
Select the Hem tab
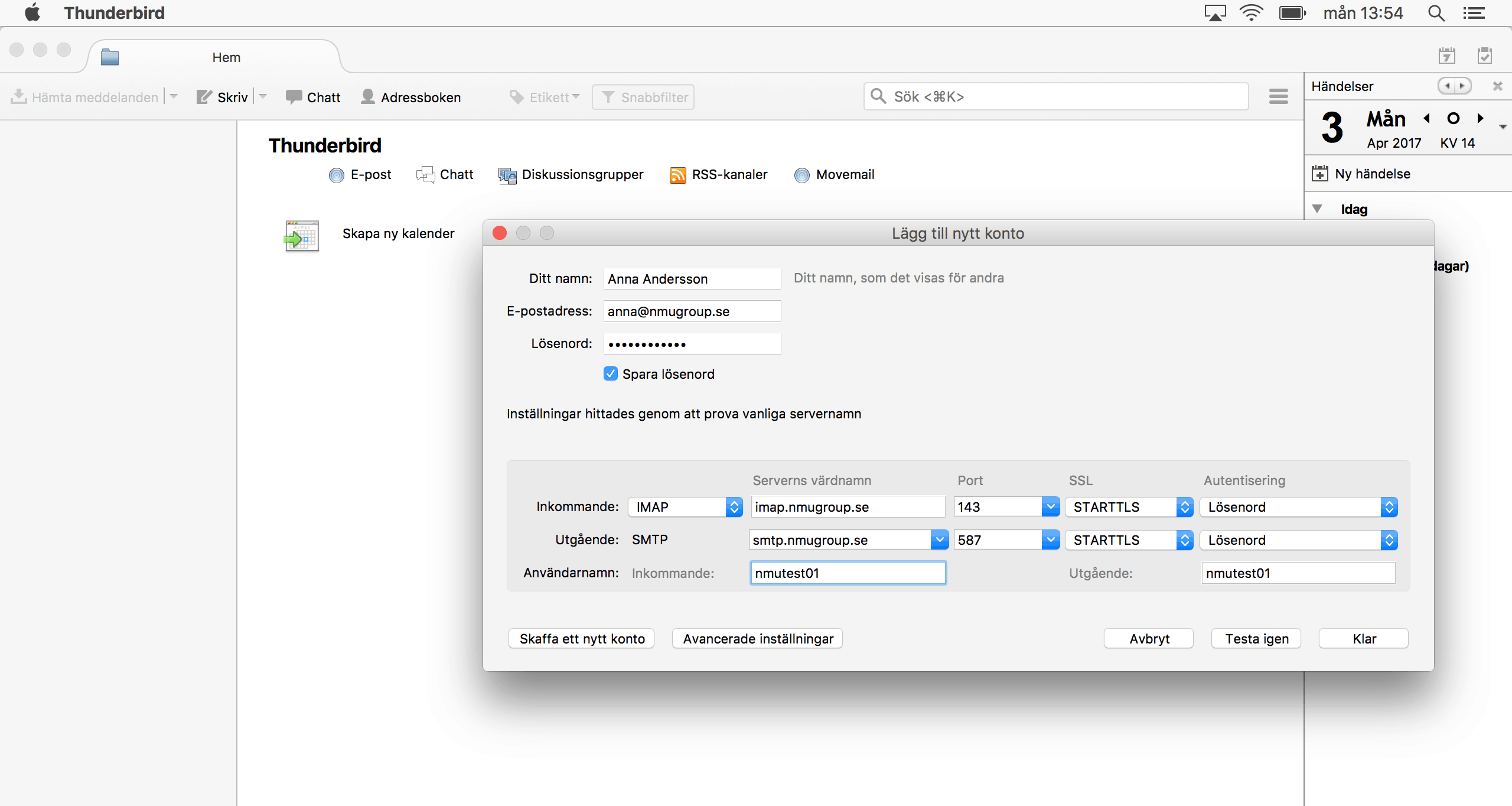[x=214, y=57]
